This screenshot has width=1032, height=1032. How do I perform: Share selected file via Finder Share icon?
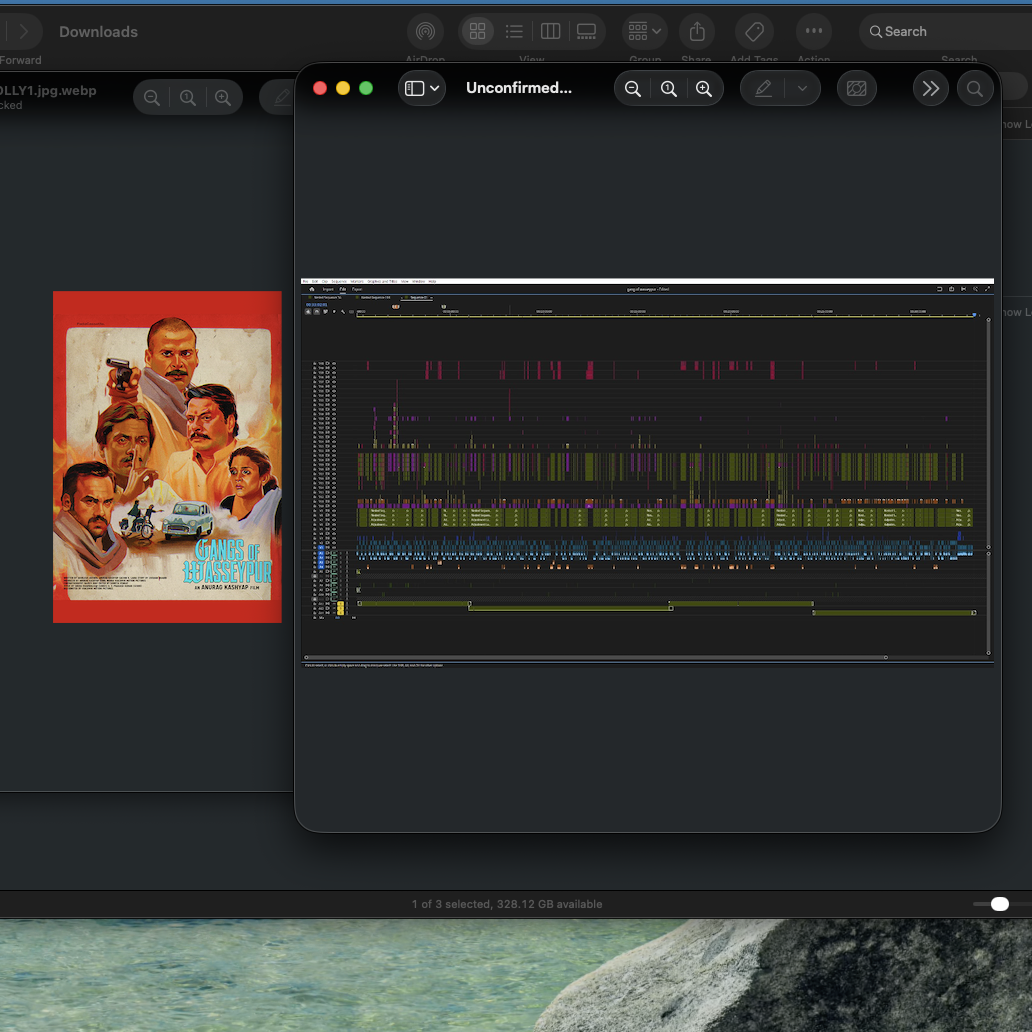pos(697,32)
